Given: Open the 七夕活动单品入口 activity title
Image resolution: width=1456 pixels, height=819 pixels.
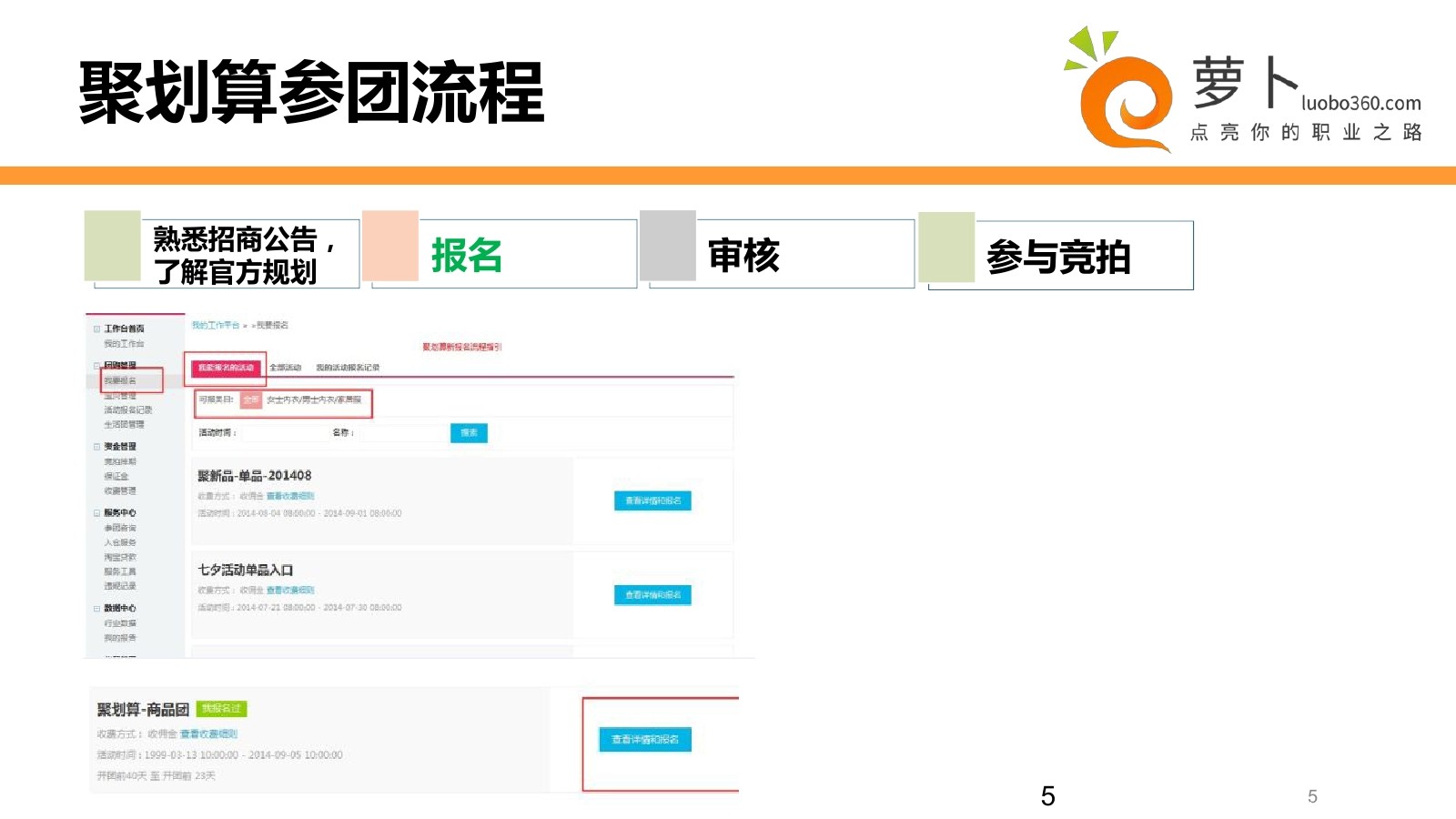Looking at the screenshot, I should pyautogui.click(x=246, y=570).
